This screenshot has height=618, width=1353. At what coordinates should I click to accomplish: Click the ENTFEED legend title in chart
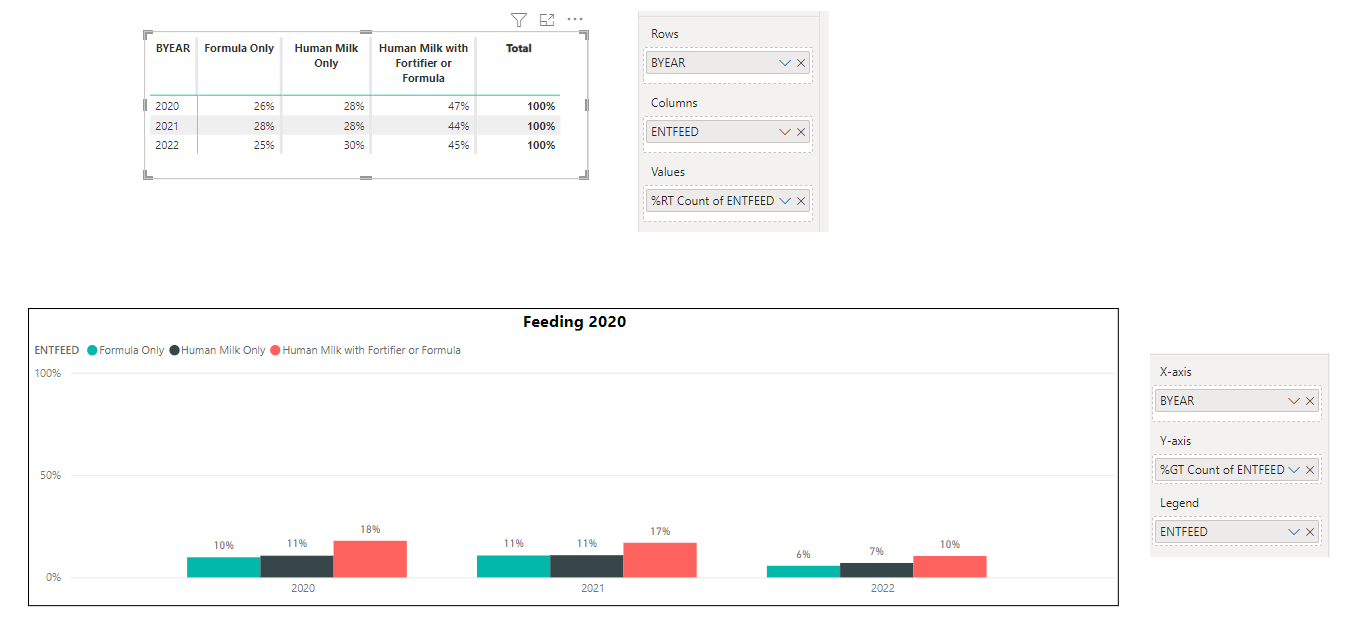pyautogui.click(x=57, y=351)
